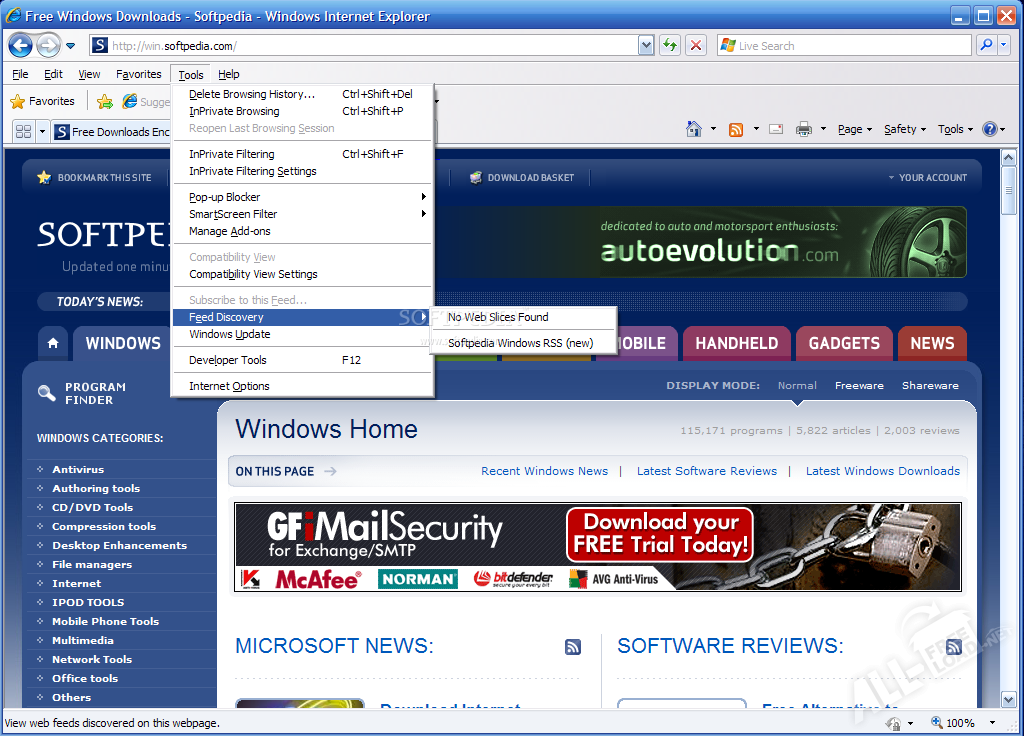Expand the Safety command bar menu
The width and height of the screenshot is (1024, 736).
click(x=905, y=129)
